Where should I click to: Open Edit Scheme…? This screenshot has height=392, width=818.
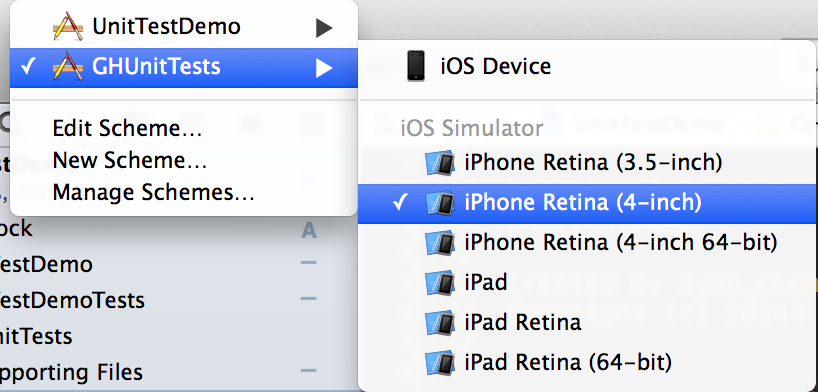point(127,128)
